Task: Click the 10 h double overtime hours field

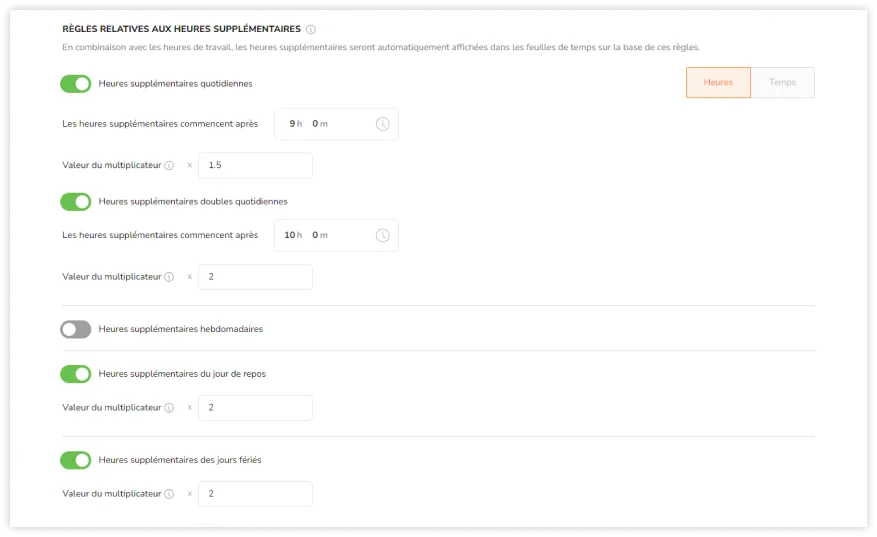Action: (293, 235)
